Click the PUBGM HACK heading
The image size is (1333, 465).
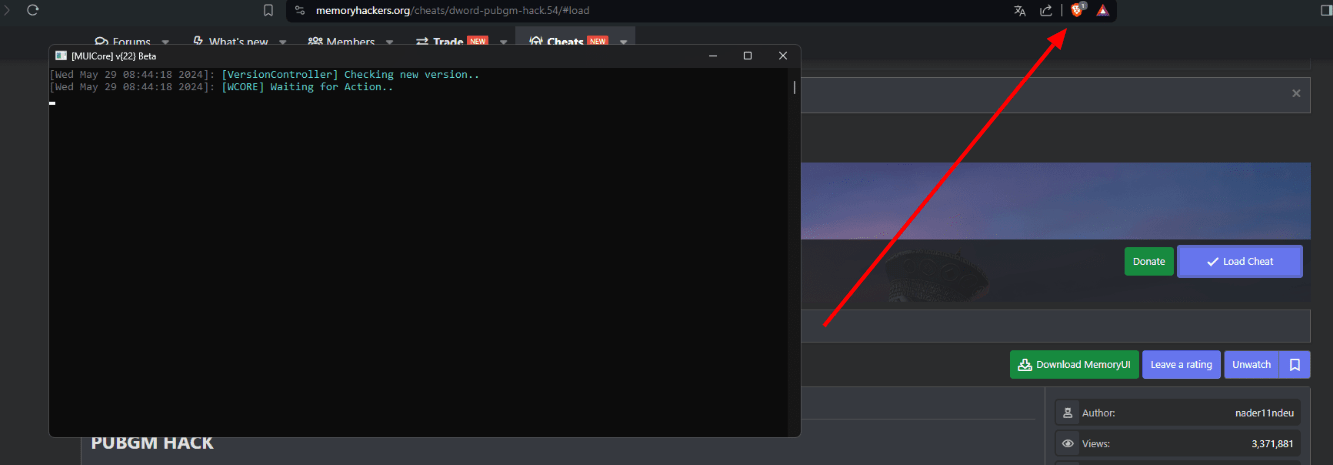(x=152, y=442)
